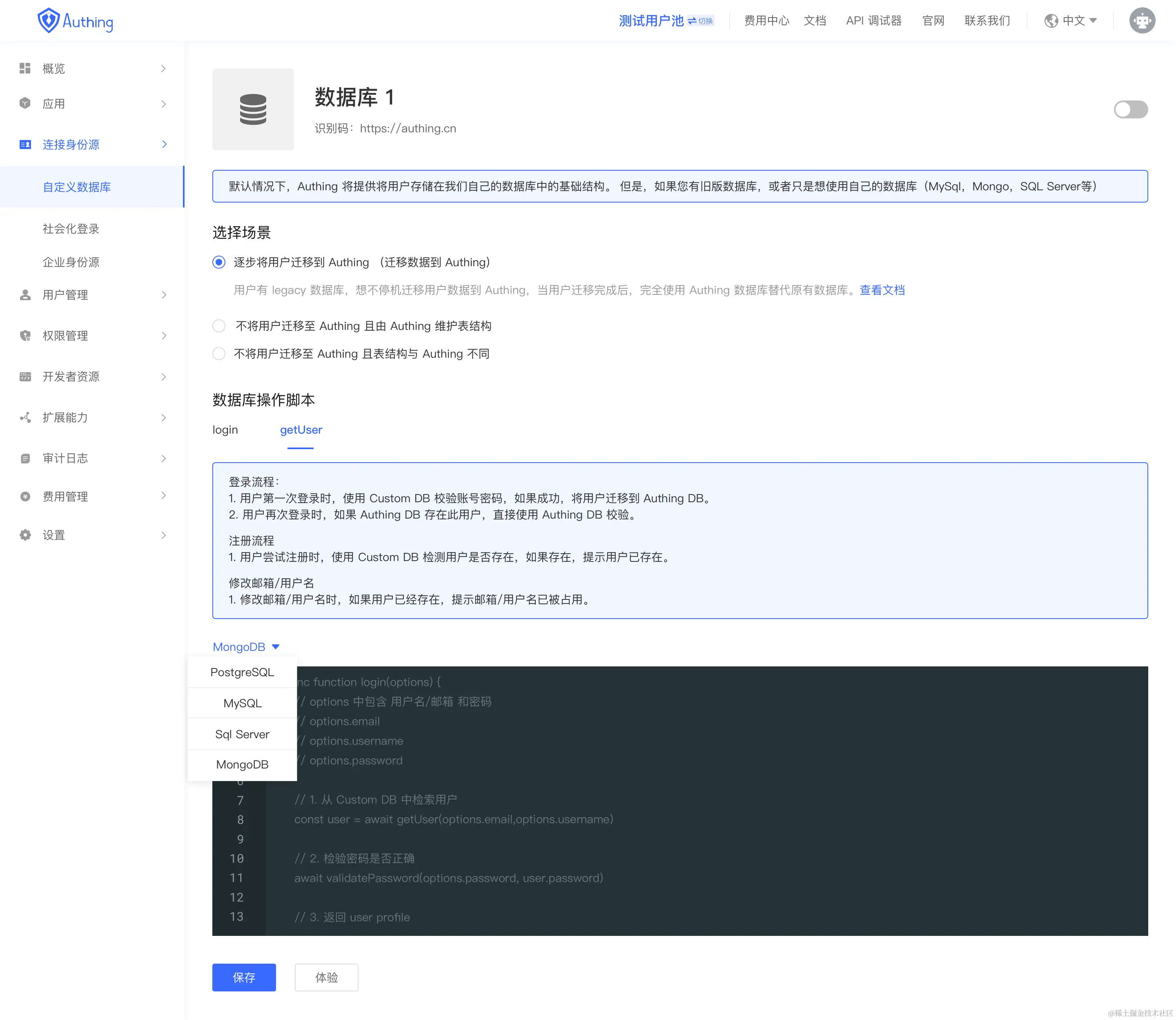Click the 设置 gear icon
Viewport: 1176px width, 1020px height.
(24, 535)
